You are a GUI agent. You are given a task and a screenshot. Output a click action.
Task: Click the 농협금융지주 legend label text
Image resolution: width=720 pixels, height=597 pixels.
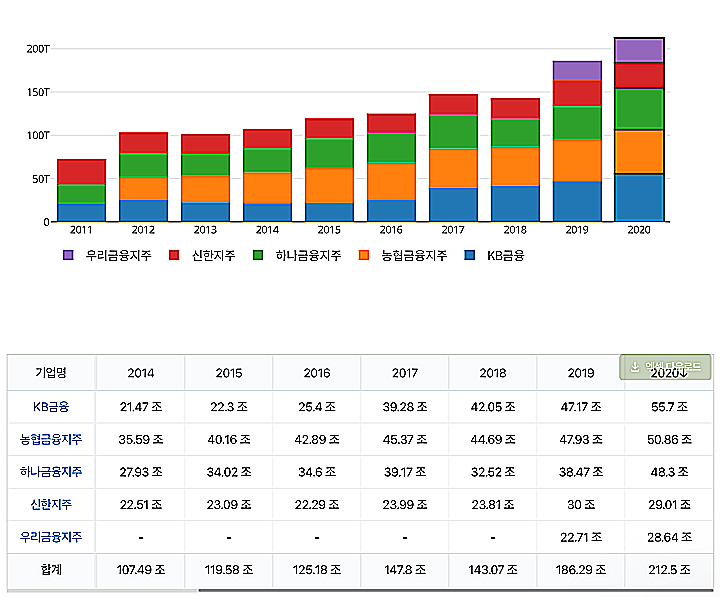click(414, 255)
